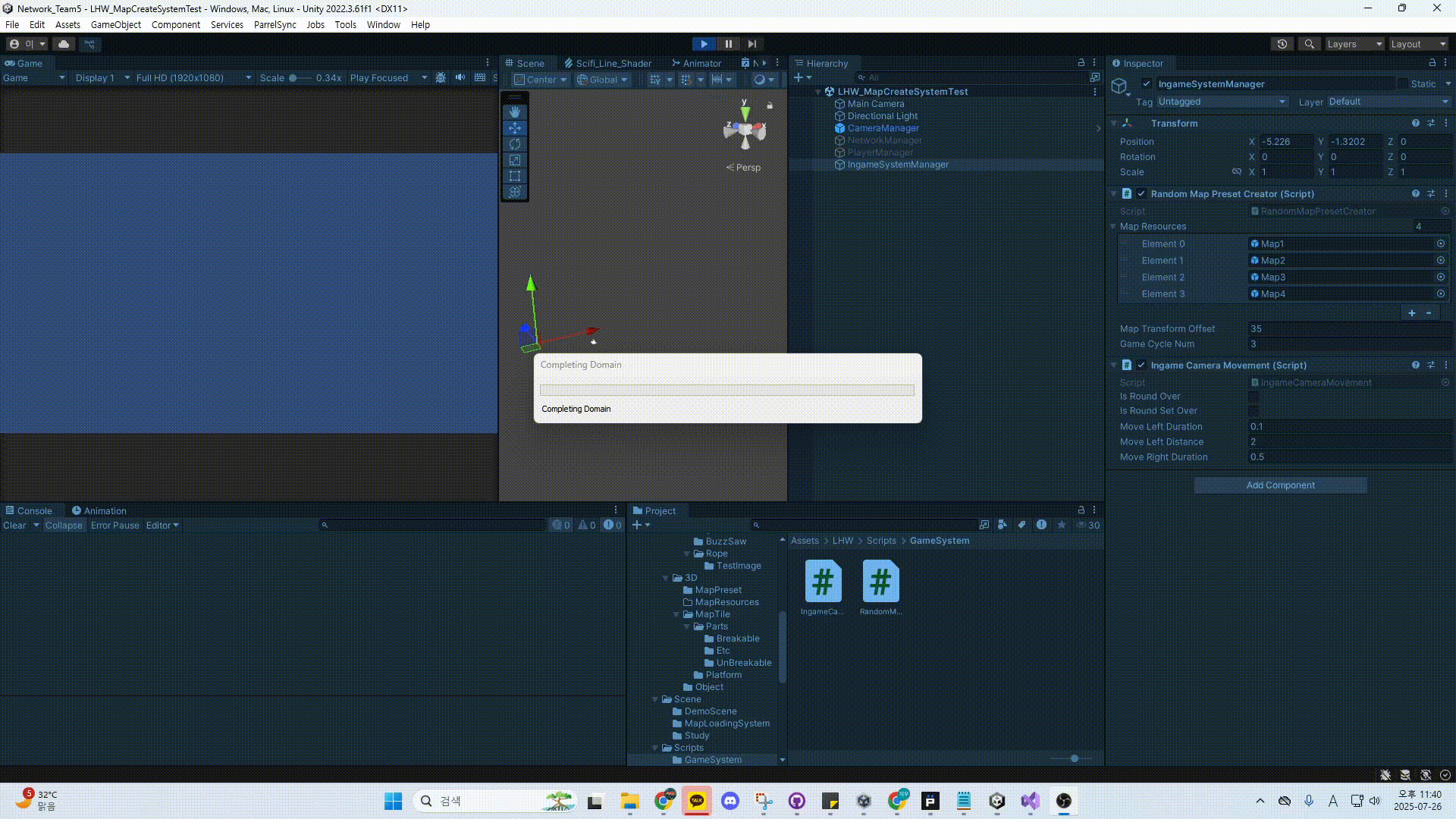1456x819 pixels.
Task: Select the Hand tool in Scene view
Action: click(515, 111)
